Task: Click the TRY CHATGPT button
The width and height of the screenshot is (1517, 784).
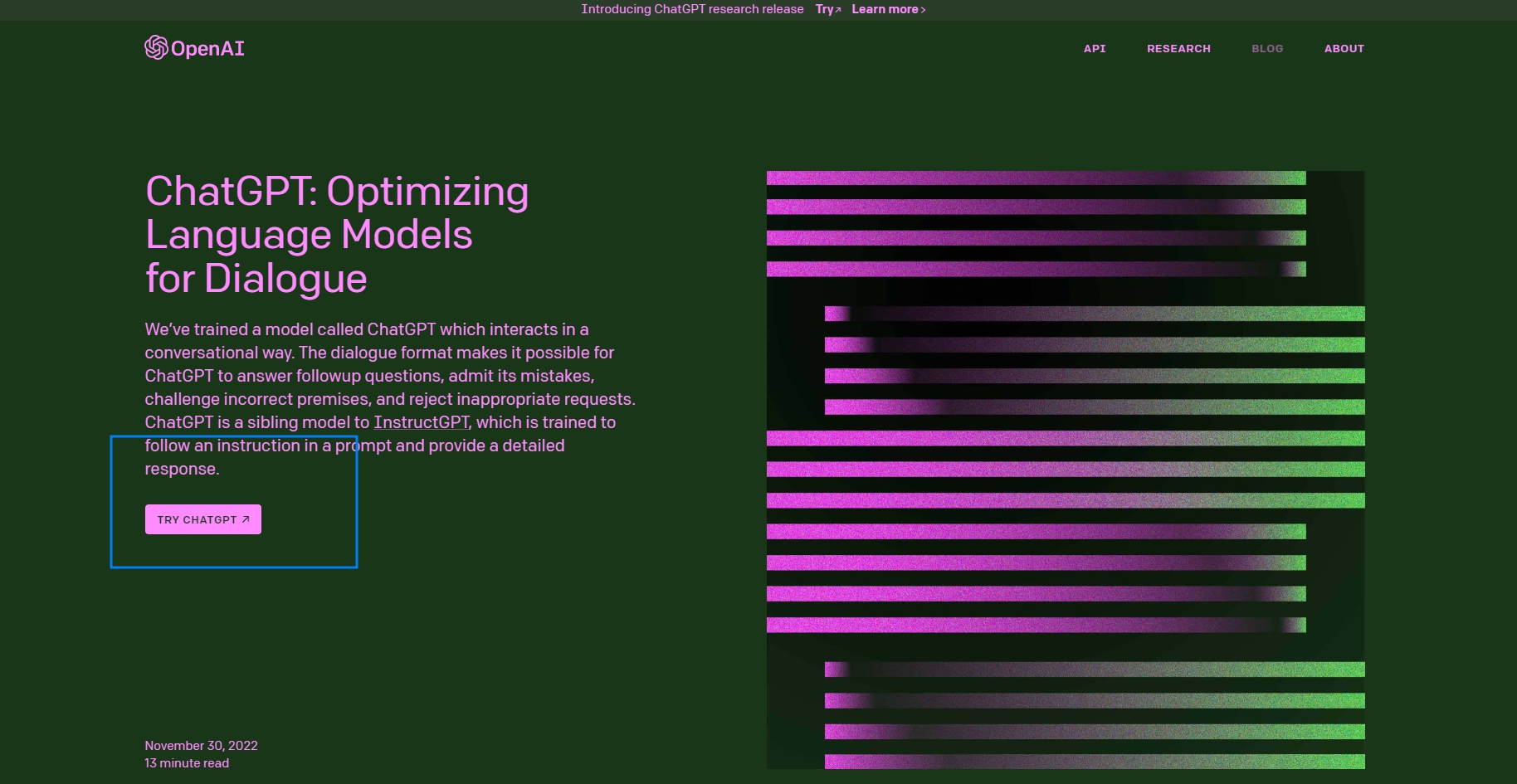Action: point(203,519)
